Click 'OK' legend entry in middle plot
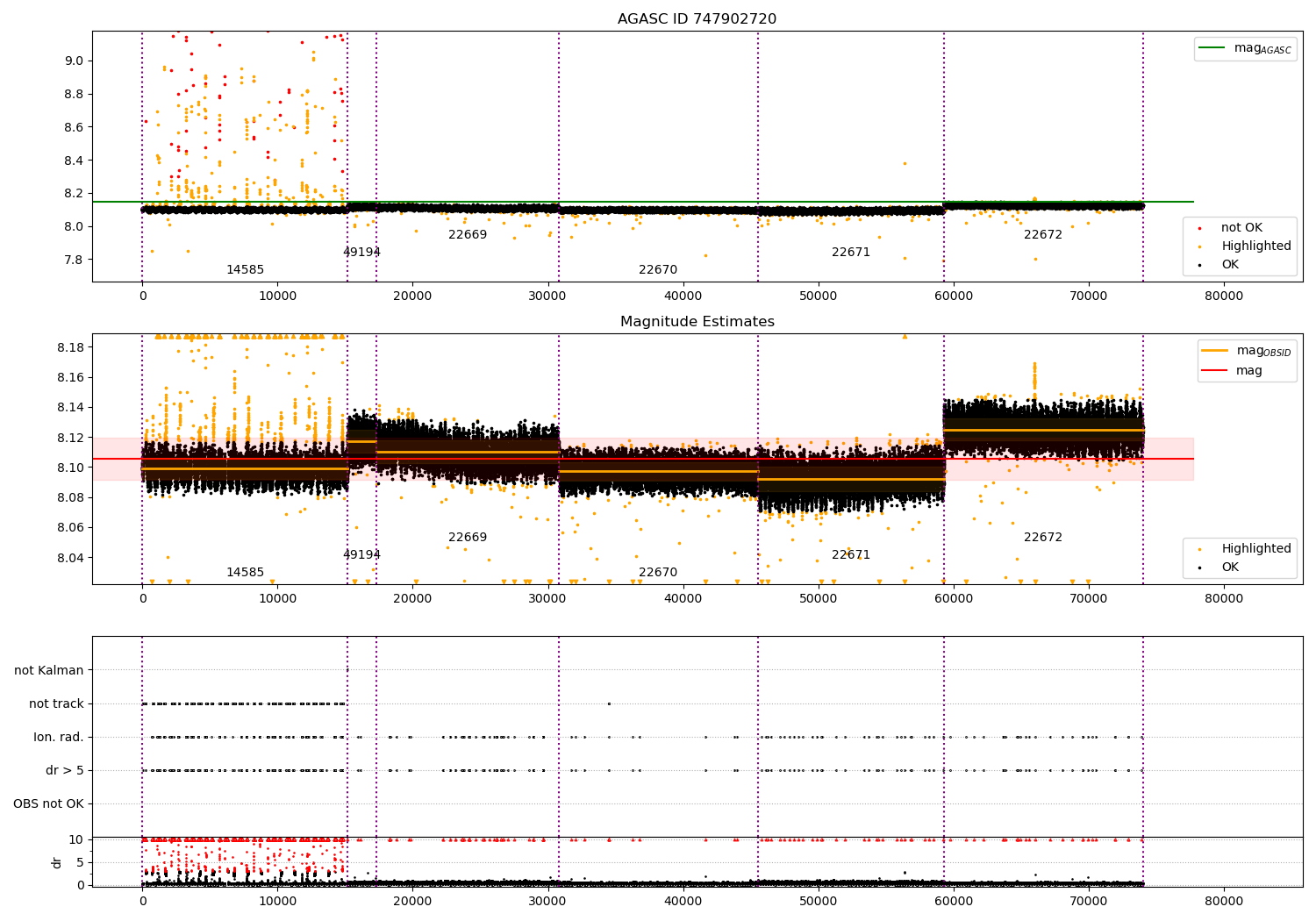This screenshot has width=1316, height=921. pyautogui.click(x=1219, y=568)
